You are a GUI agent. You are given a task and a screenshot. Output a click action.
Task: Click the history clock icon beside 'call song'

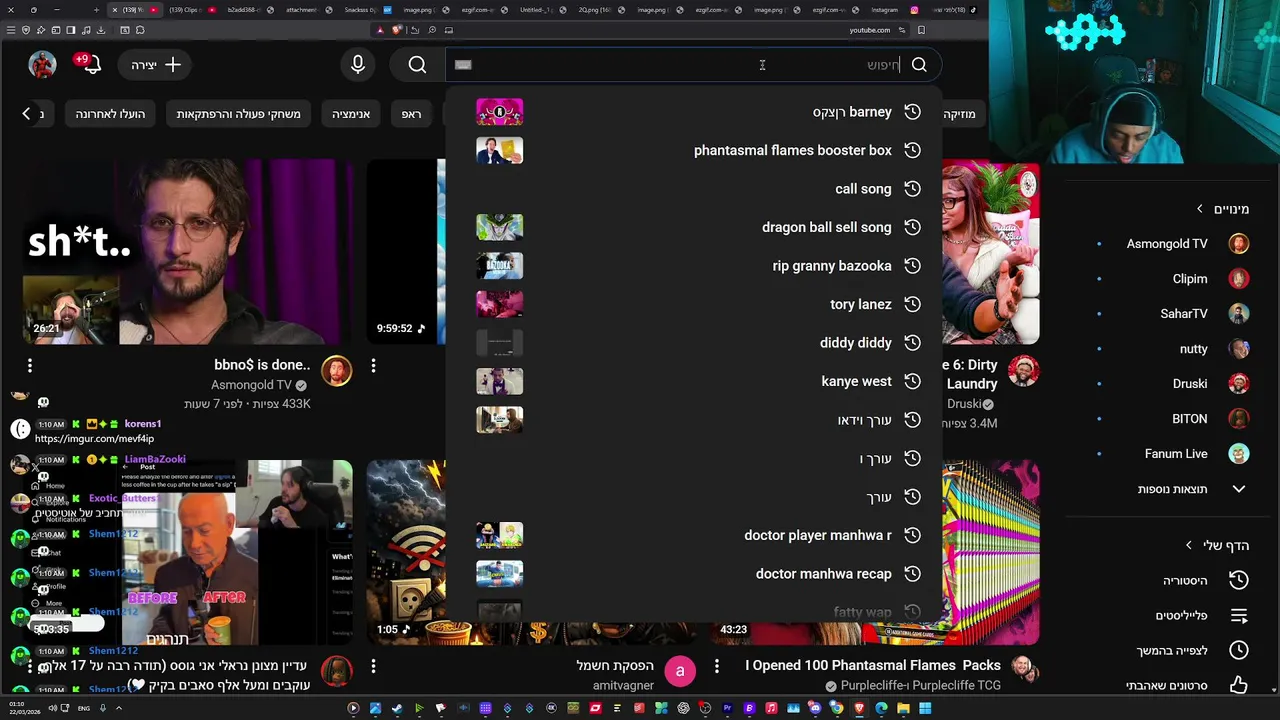[912, 189]
